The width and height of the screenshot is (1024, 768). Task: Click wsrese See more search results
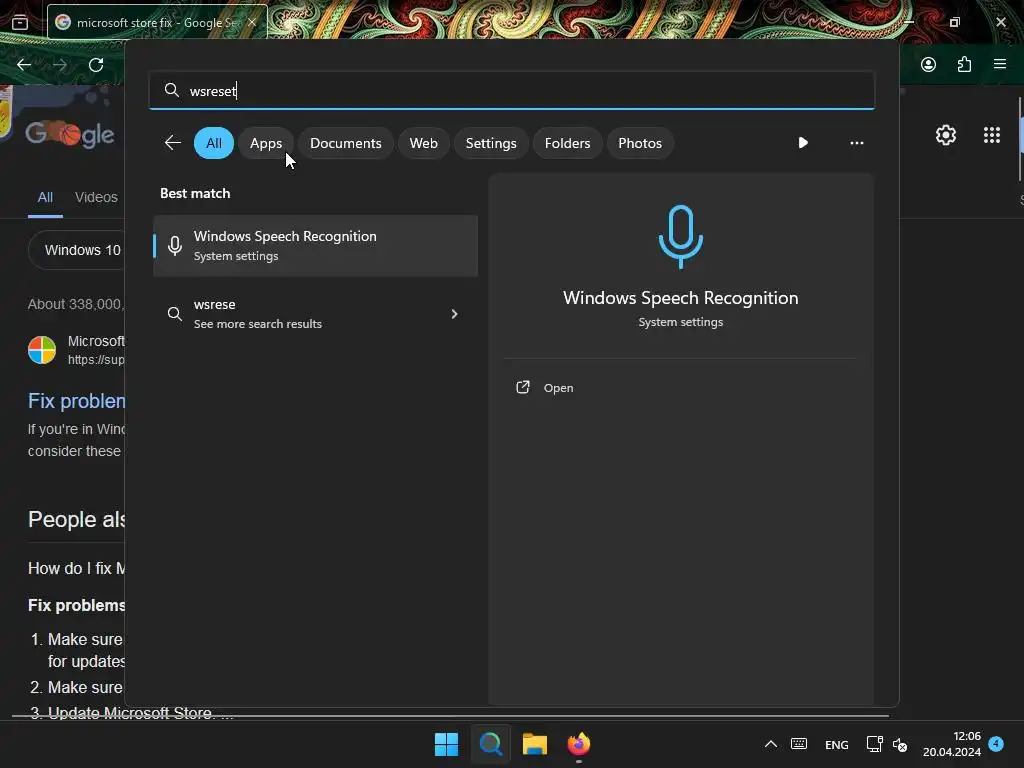[315, 314]
